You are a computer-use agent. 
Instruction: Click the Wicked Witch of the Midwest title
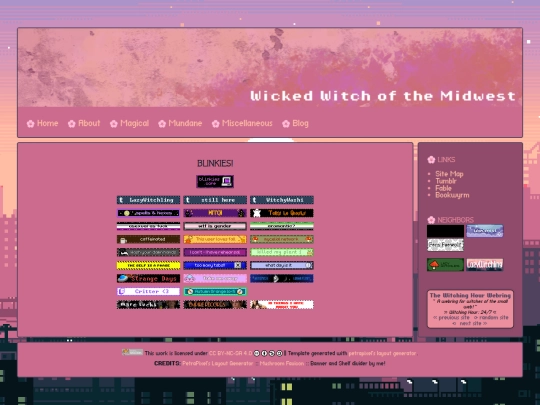(x=383, y=96)
